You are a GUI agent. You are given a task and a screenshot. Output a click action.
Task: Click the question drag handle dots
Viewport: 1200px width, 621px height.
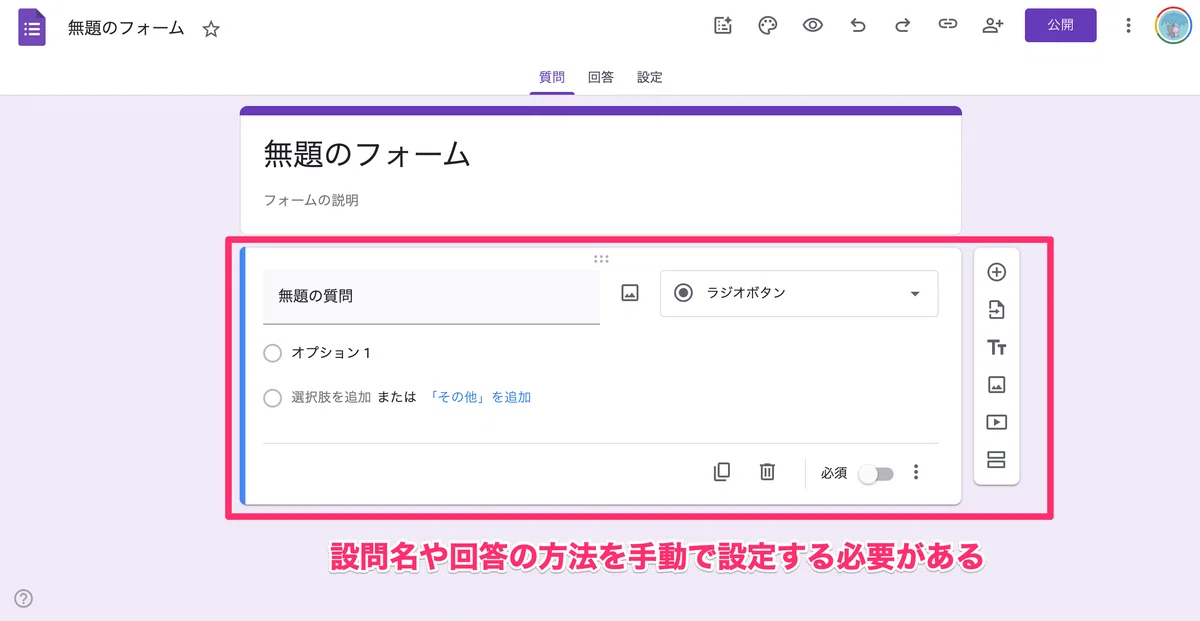(x=601, y=258)
